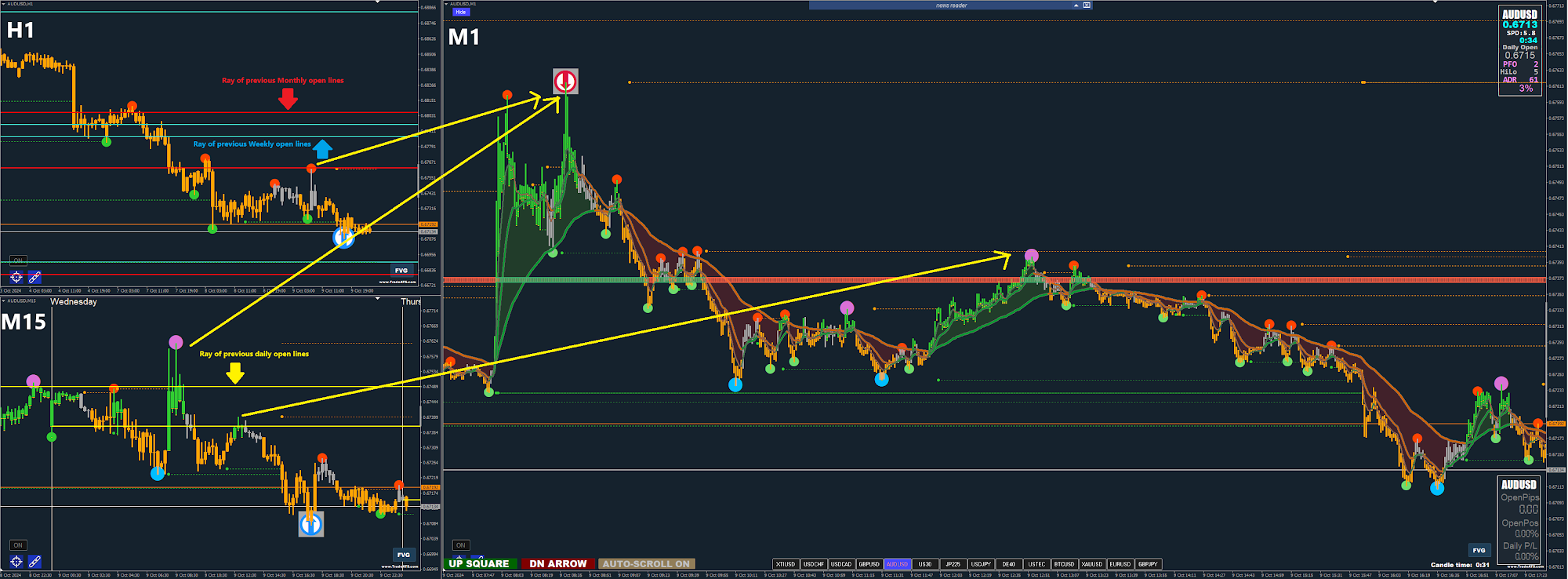Click the ADR value in the info panel
The height and width of the screenshot is (579, 1568).
click(x=1534, y=79)
